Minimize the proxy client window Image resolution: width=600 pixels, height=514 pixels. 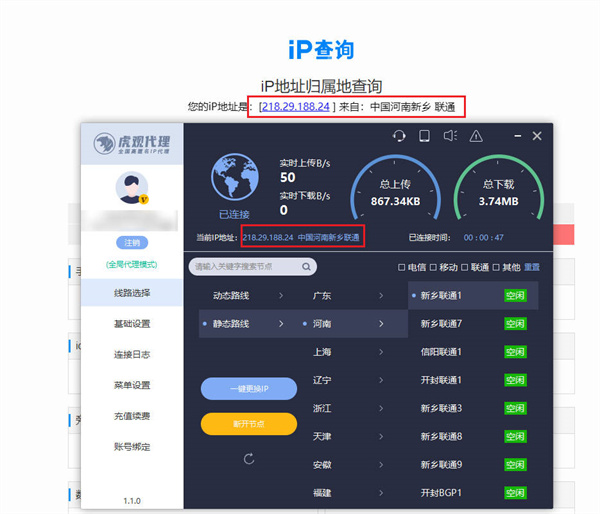coord(518,136)
